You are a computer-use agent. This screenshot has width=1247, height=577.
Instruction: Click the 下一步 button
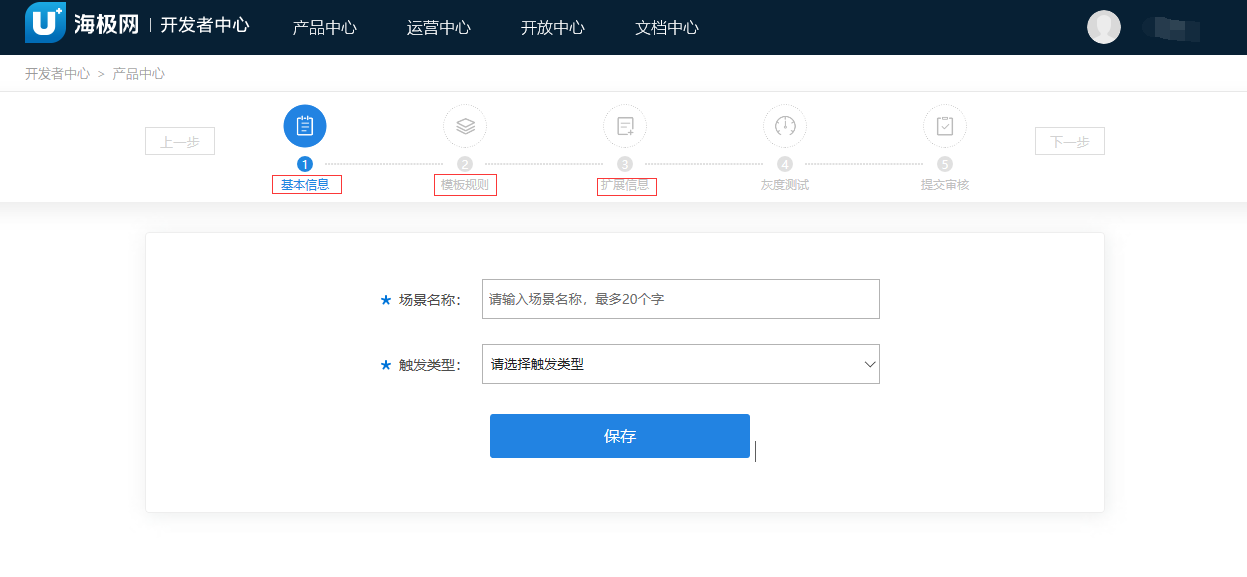pos(1069,142)
